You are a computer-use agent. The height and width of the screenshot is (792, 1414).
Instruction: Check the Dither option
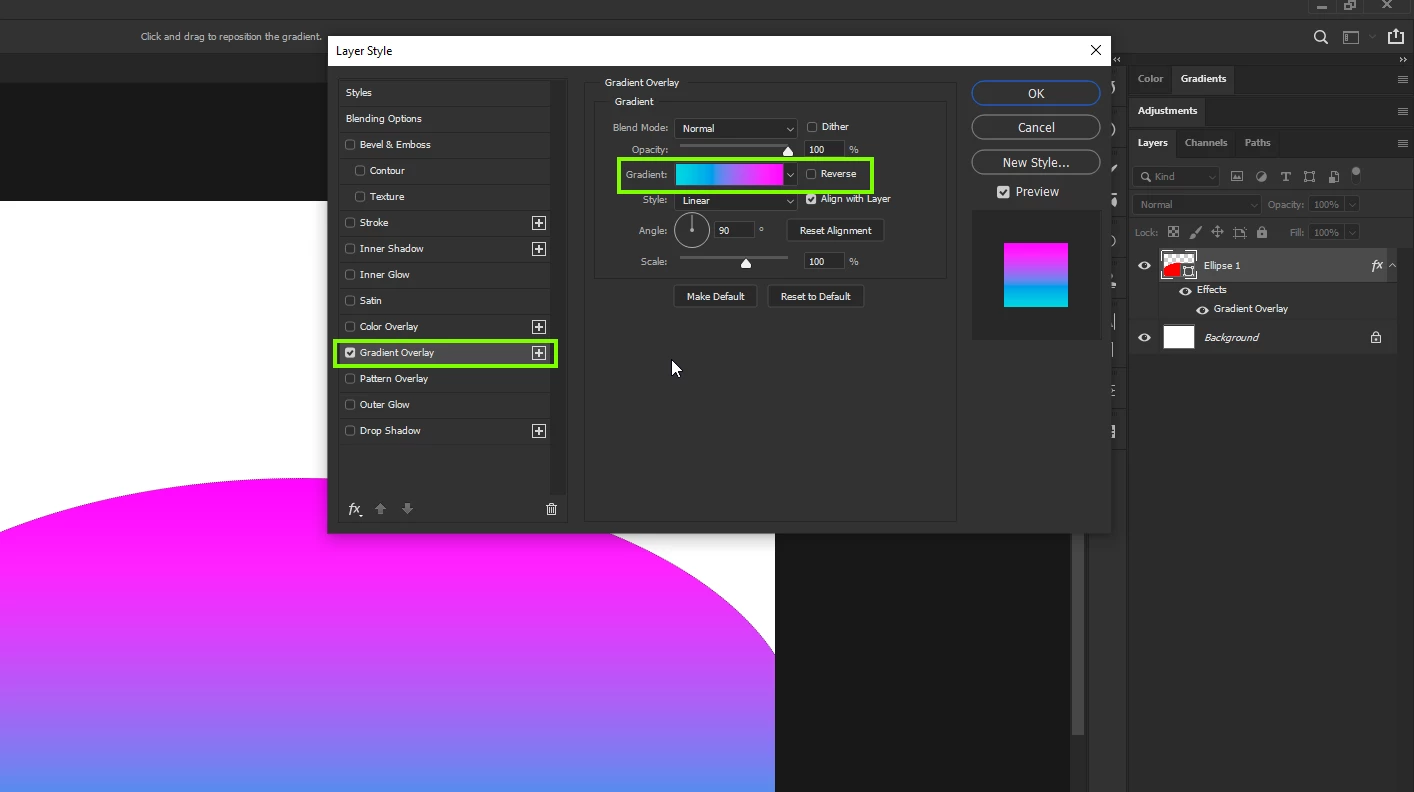click(x=812, y=127)
